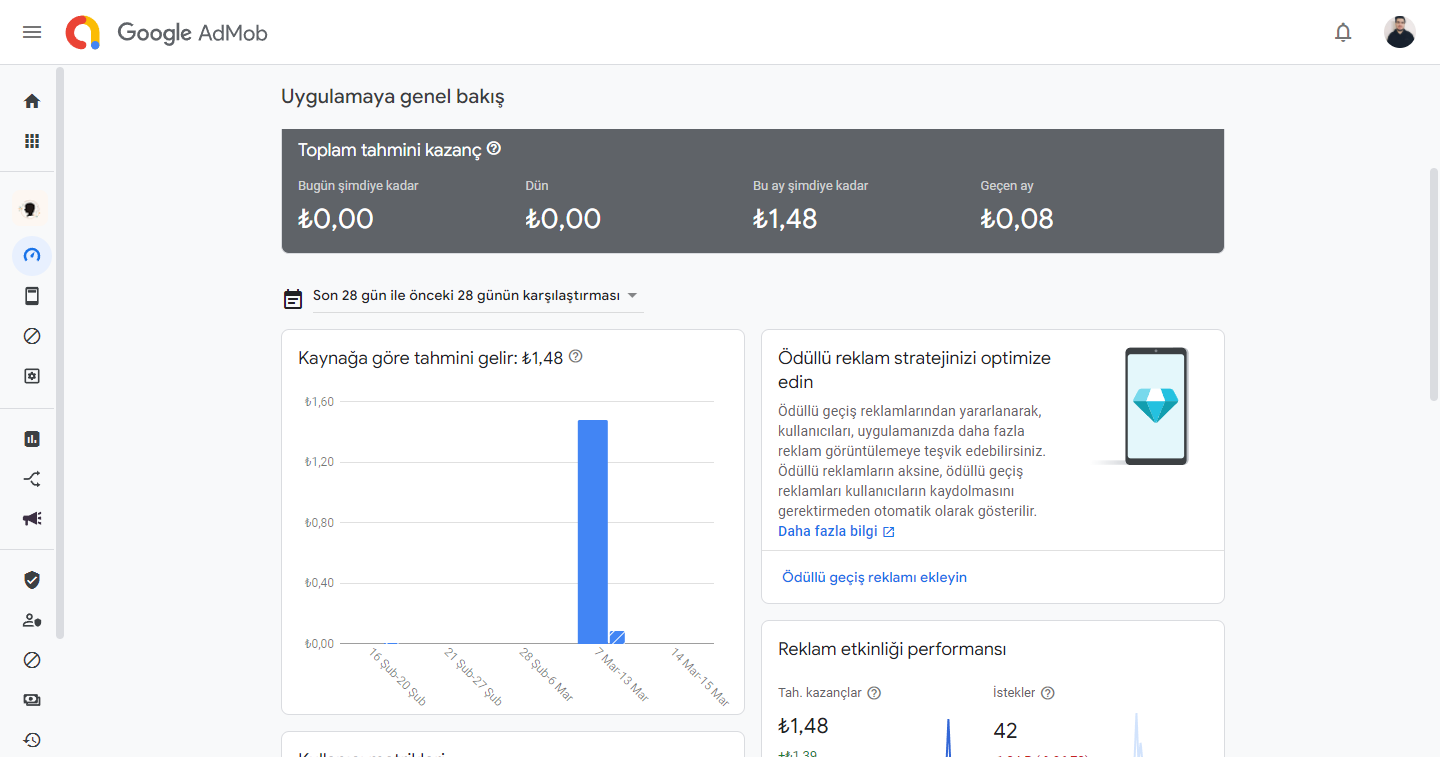
Task: Click the tall blue 7 Mar-13 Mar bar
Action: click(x=593, y=531)
